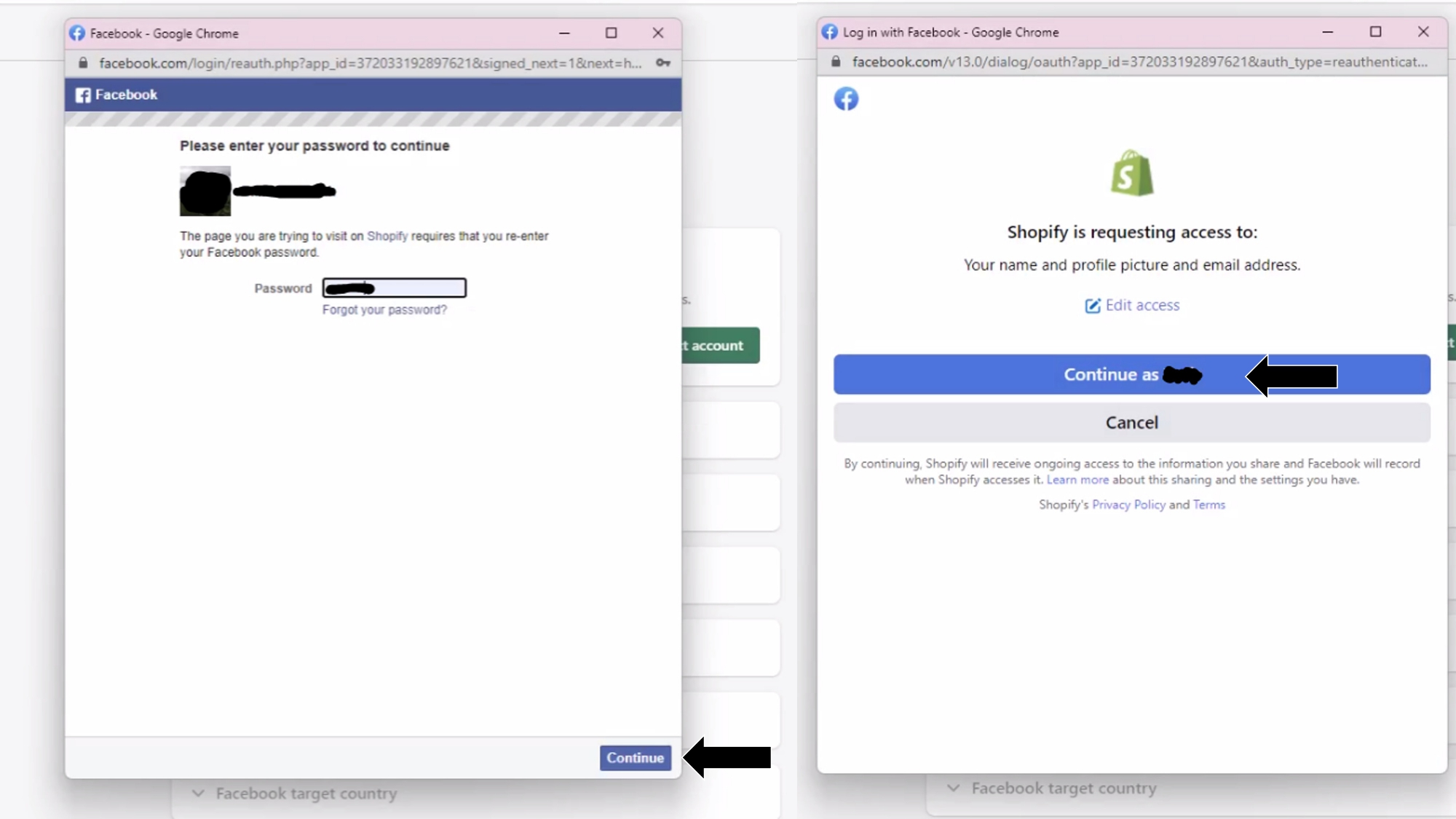The image size is (1456, 819).
Task: Click the Shopify link in the re-enter password text
Action: pyautogui.click(x=387, y=236)
